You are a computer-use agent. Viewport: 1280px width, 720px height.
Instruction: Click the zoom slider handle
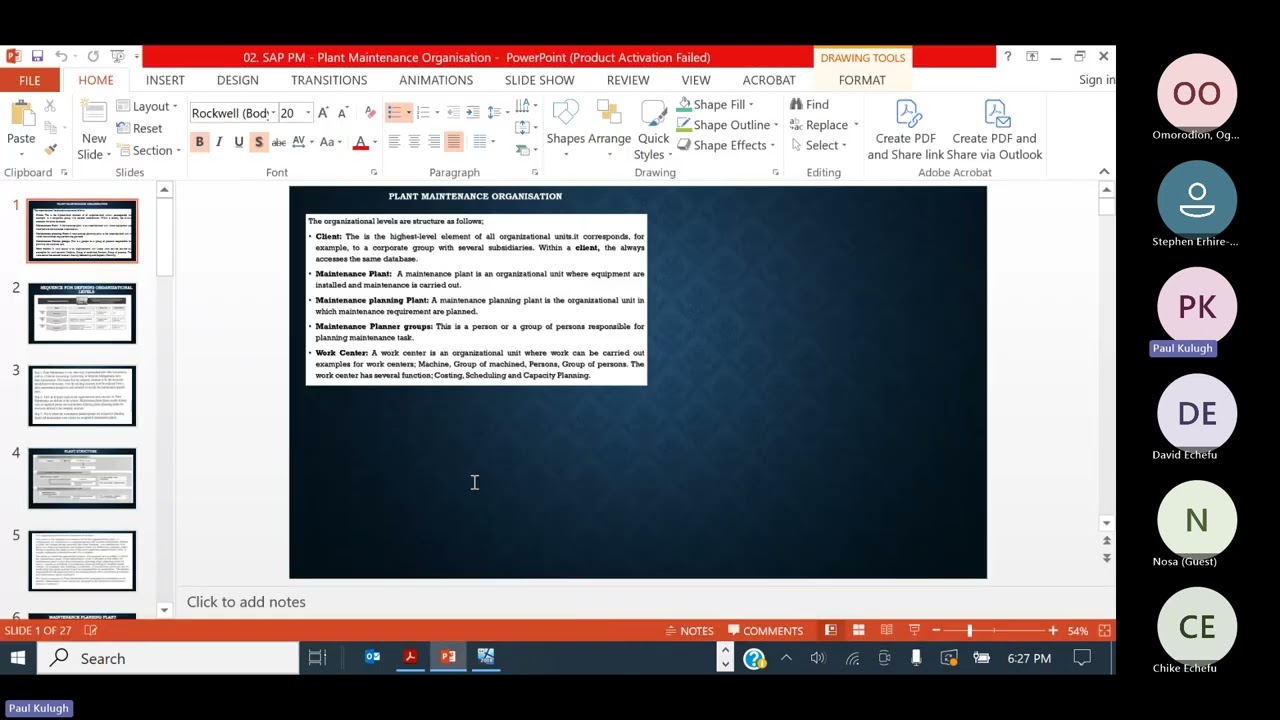click(x=969, y=630)
